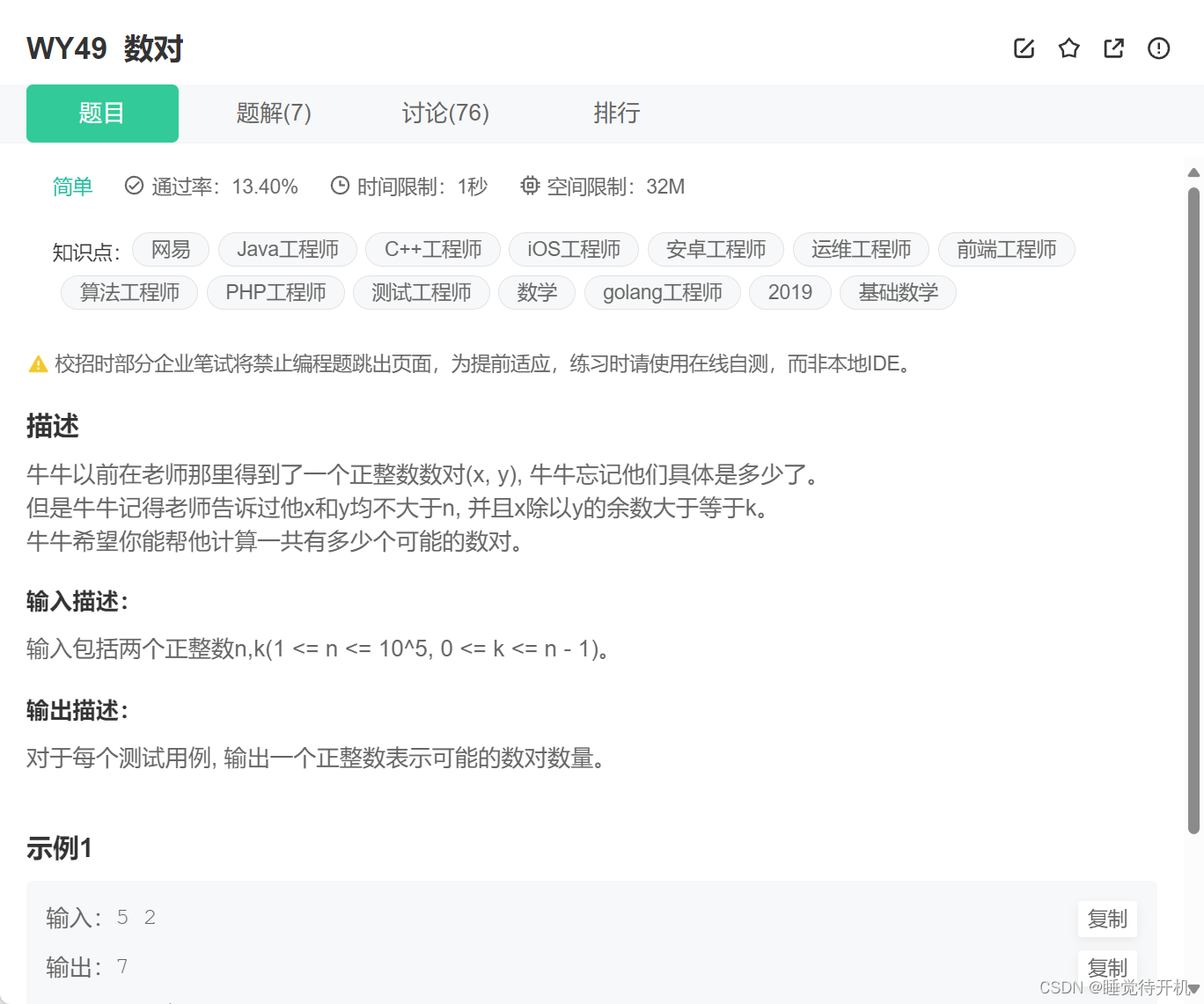Viewport: 1204px width, 1004px height.
Task: Click the 前端工程师 tag
Action: (x=1007, y=250)
